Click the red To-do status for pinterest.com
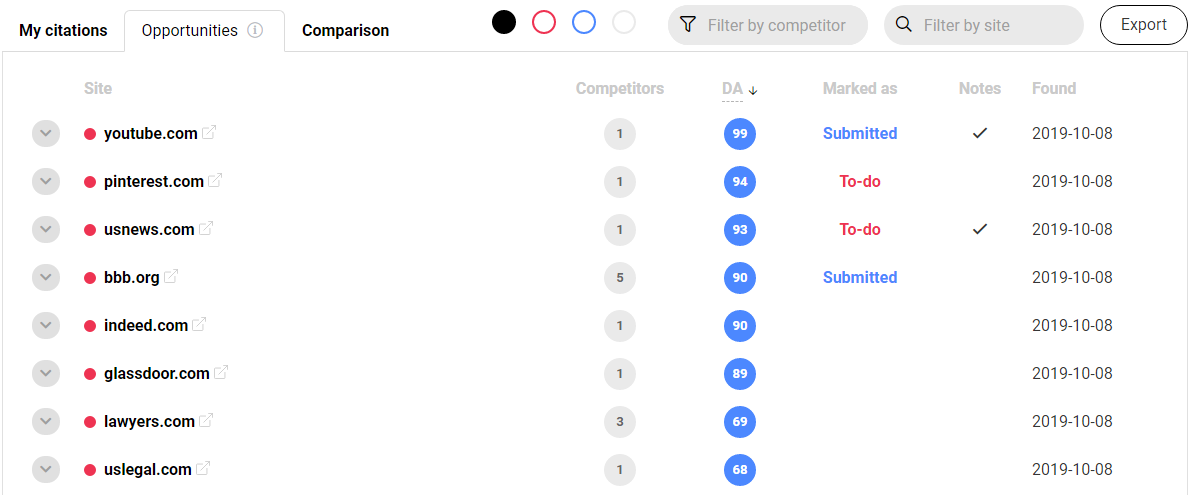 click(860, 181)
